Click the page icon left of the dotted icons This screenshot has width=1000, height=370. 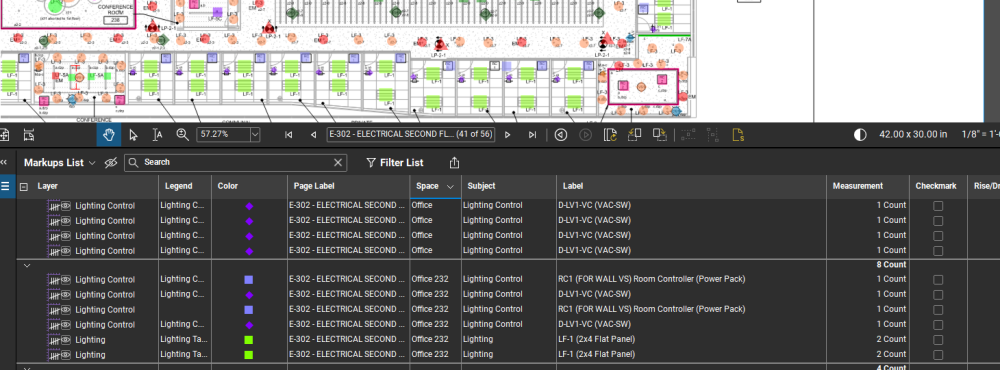click(659, 135)
